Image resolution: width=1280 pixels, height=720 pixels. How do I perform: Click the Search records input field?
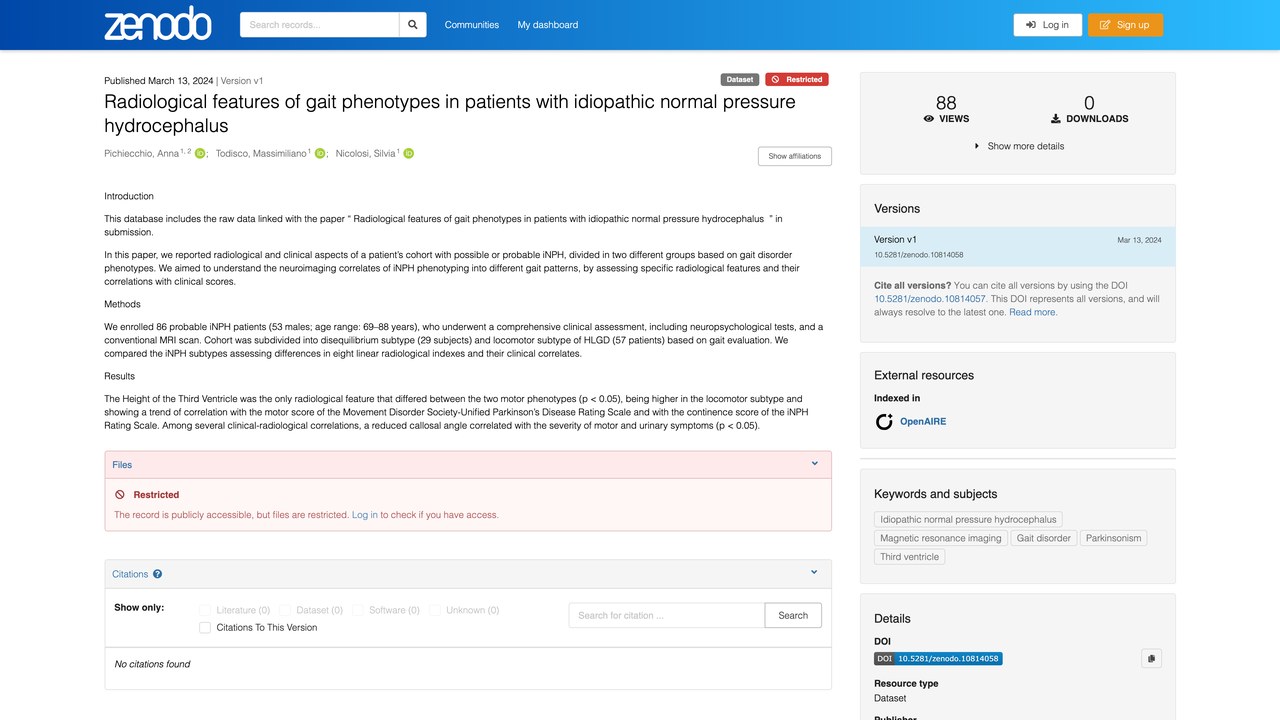pyautogui.click(x=320, y=25)
